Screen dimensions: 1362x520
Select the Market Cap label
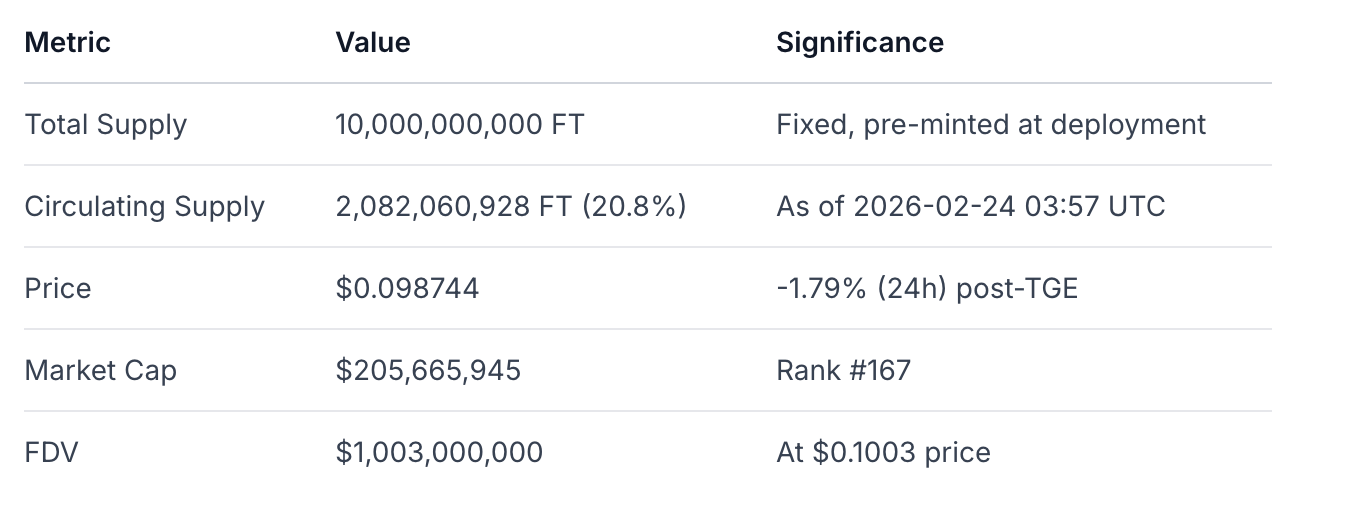click(x=100, y=371)
